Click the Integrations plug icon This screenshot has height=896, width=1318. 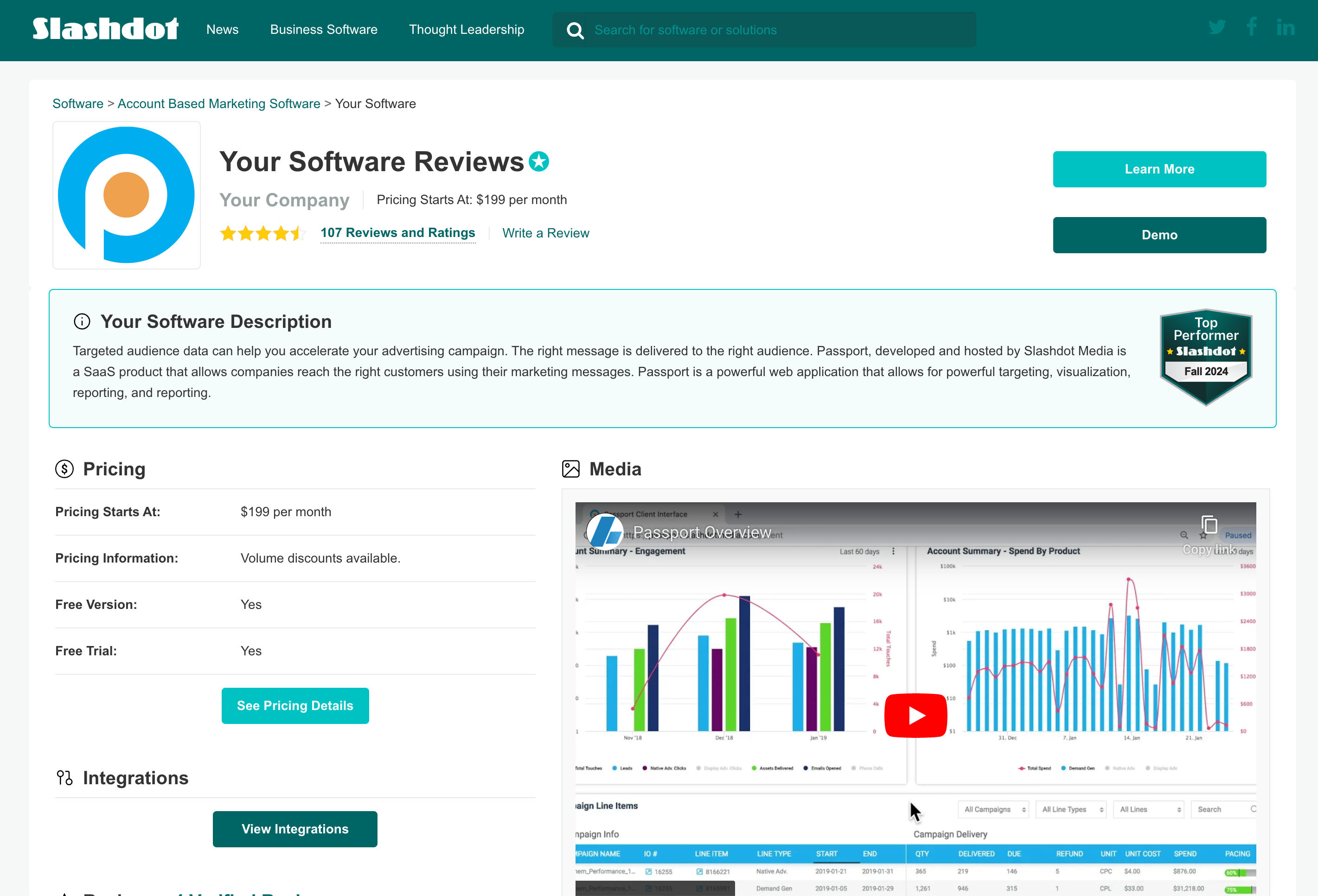[x=65, y=777]
